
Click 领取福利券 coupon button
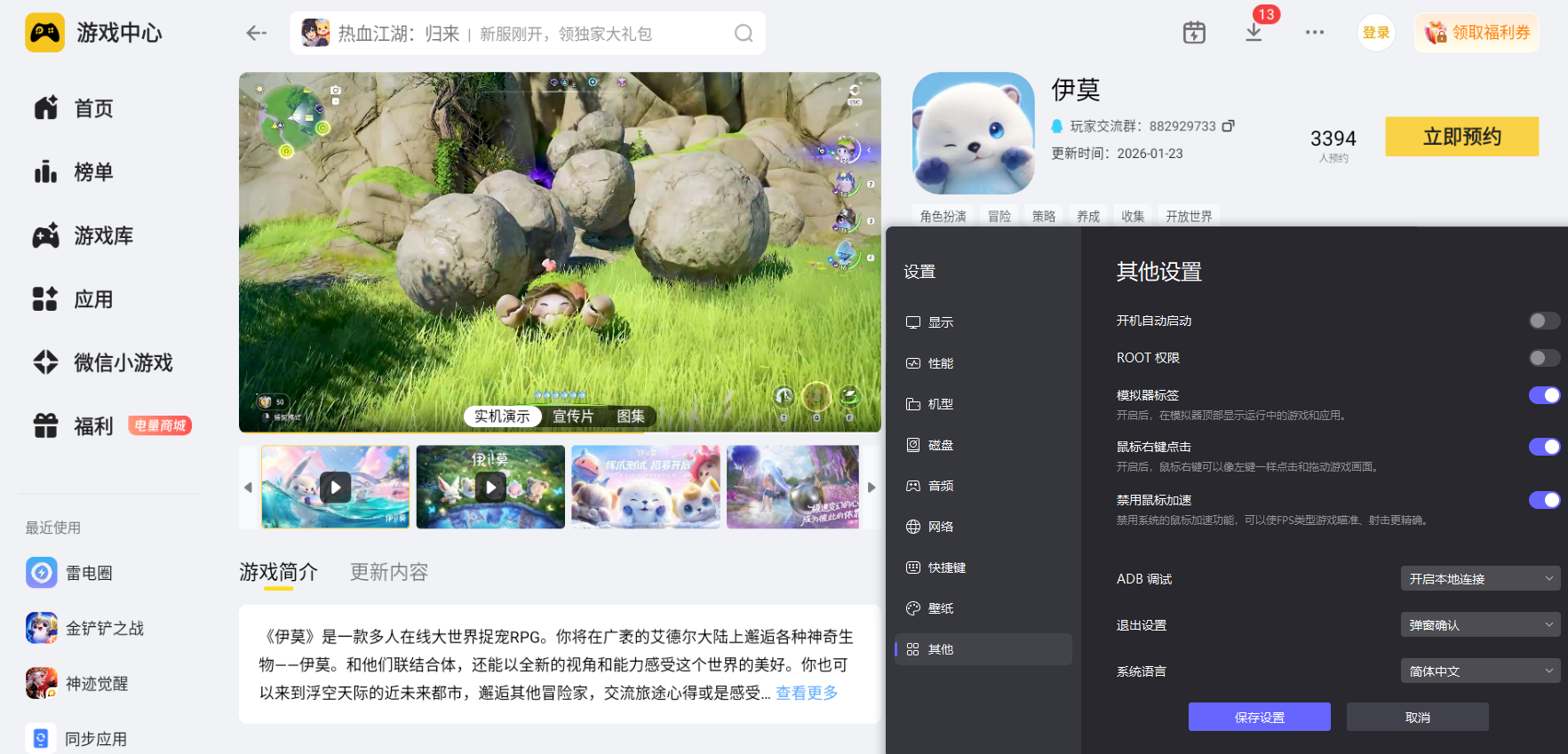[x=1476, y=33]
